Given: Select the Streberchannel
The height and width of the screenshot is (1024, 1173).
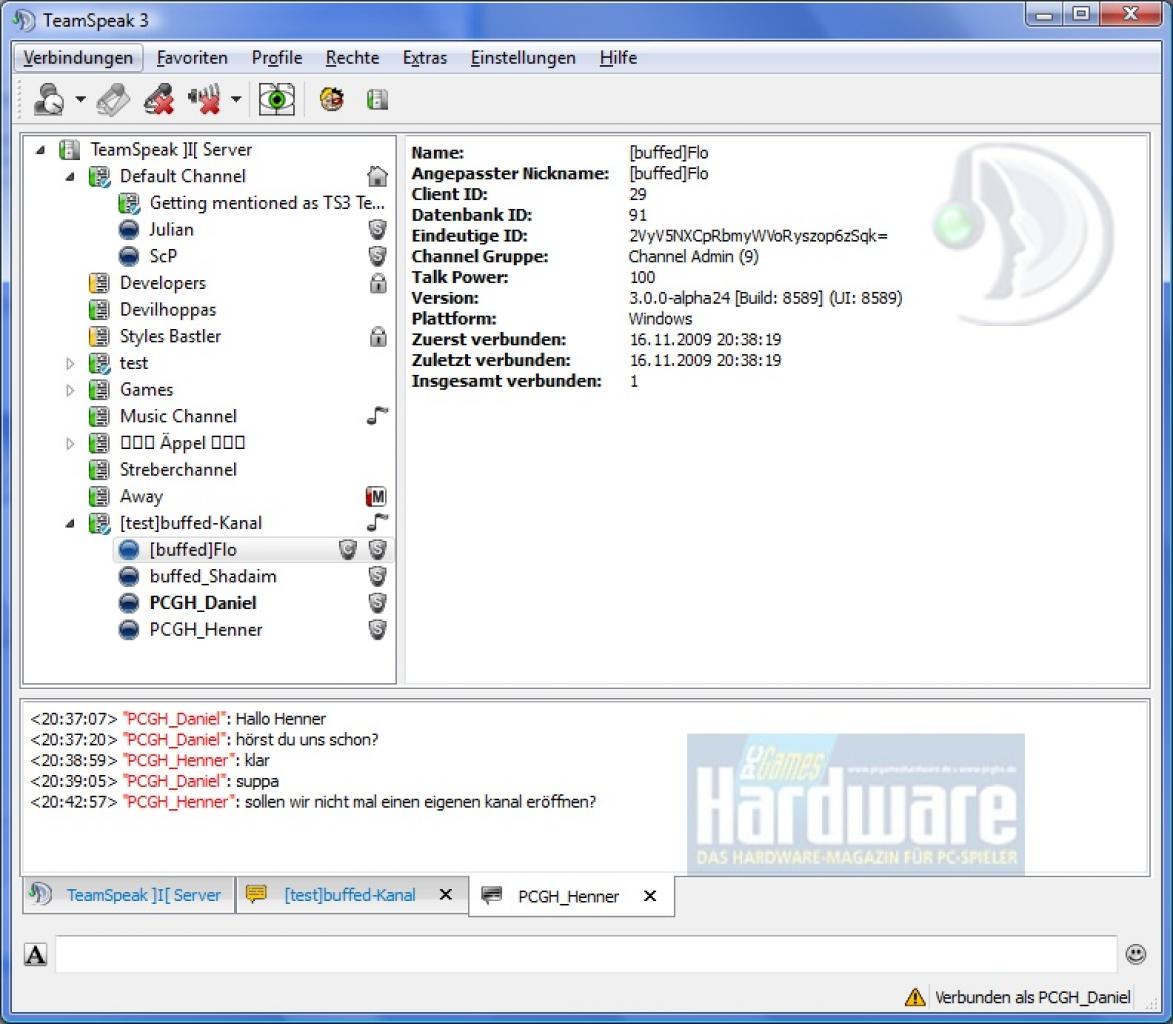Looking at the screenshot, I should (x=178, y=470).
